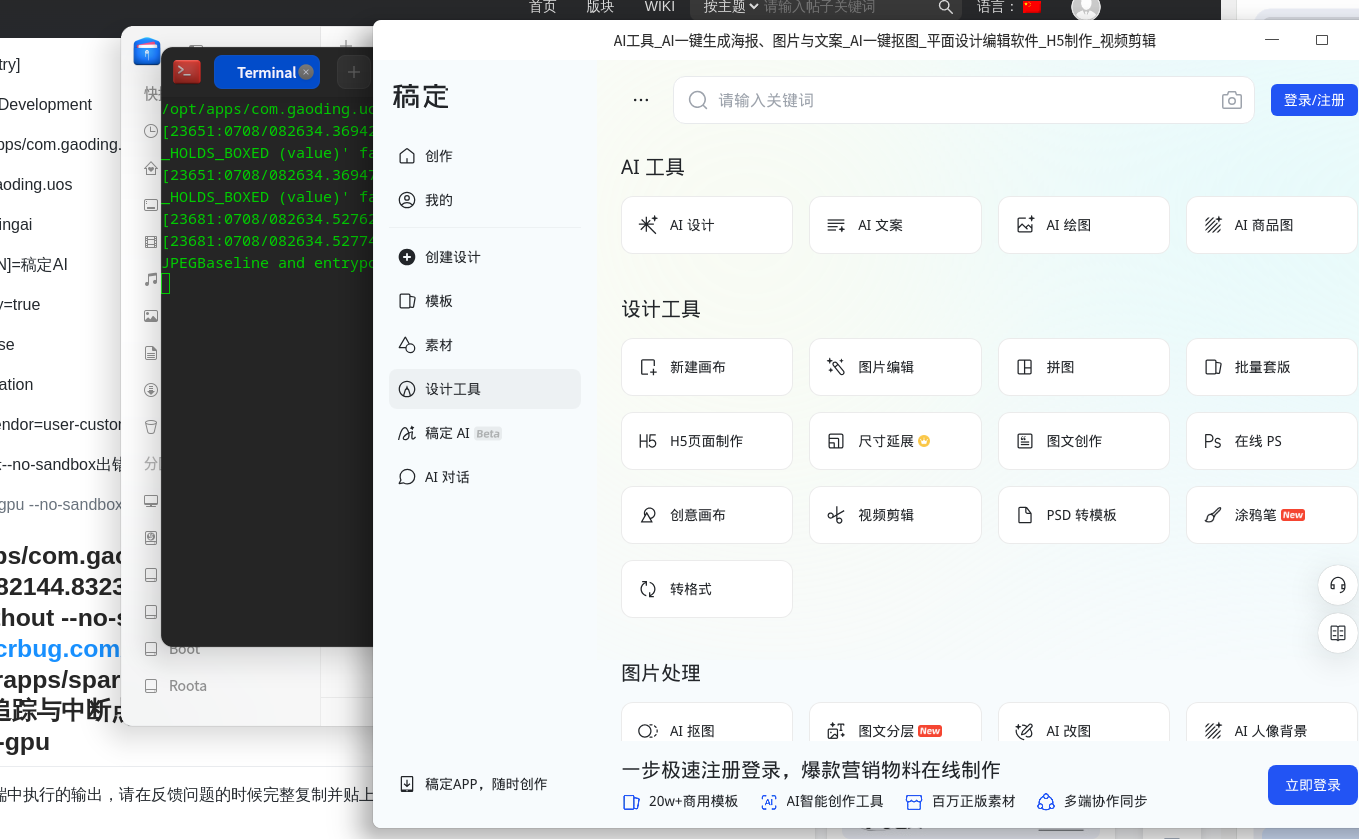The width and height of the screenshot is (1359, 839).
Task: Click the file manager app icon
Action: click(x=147, y=51)
